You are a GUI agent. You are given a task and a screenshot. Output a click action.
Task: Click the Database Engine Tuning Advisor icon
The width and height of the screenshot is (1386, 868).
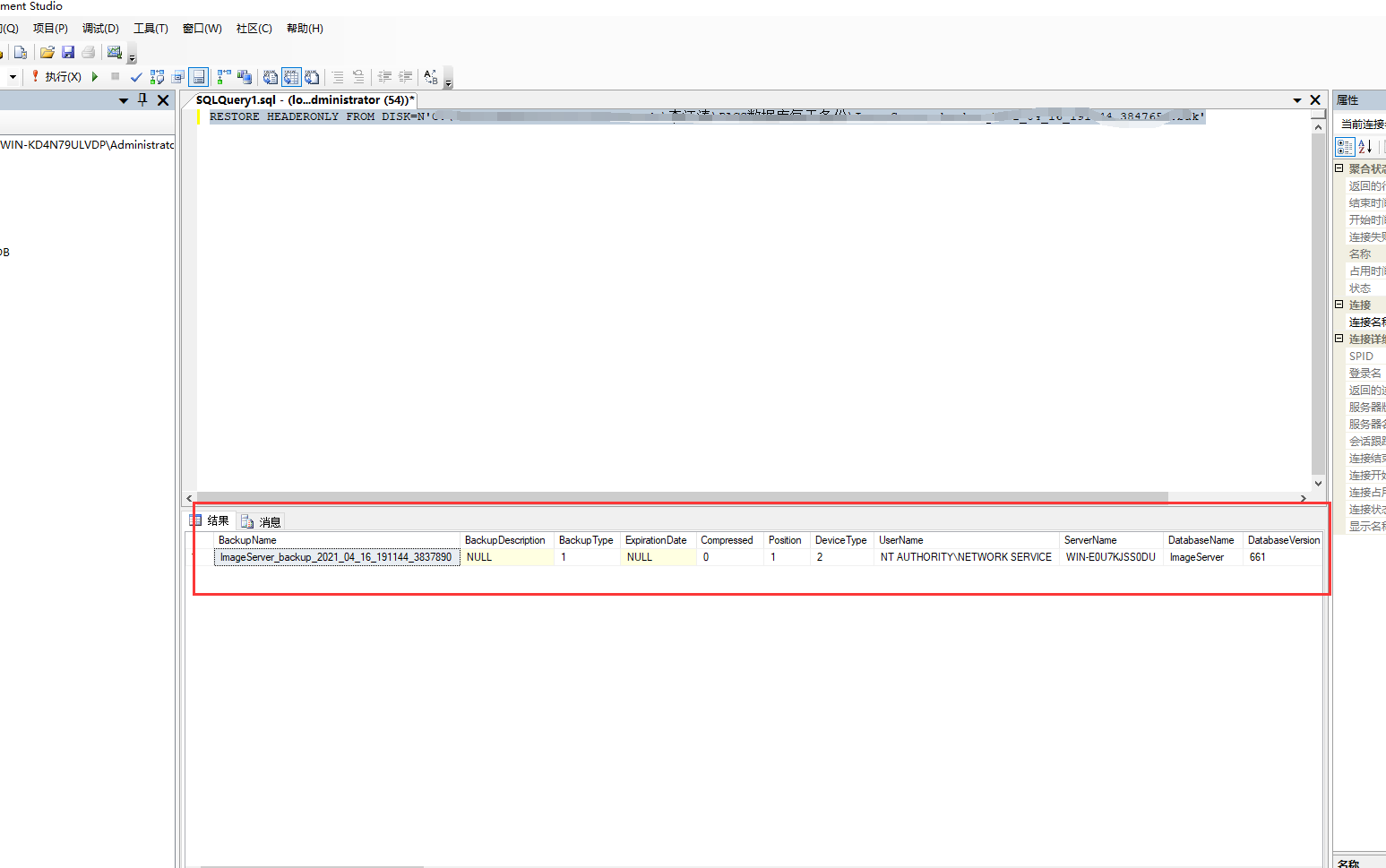(x=245, y=77)
